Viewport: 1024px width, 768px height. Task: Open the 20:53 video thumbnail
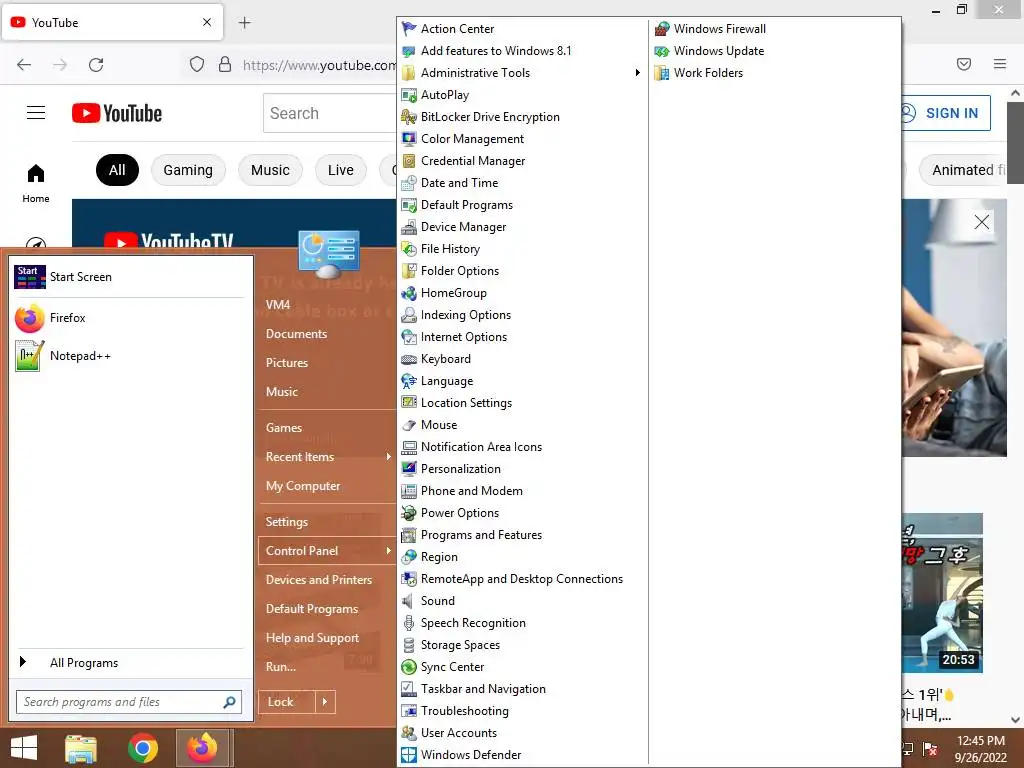click(942, 593)
